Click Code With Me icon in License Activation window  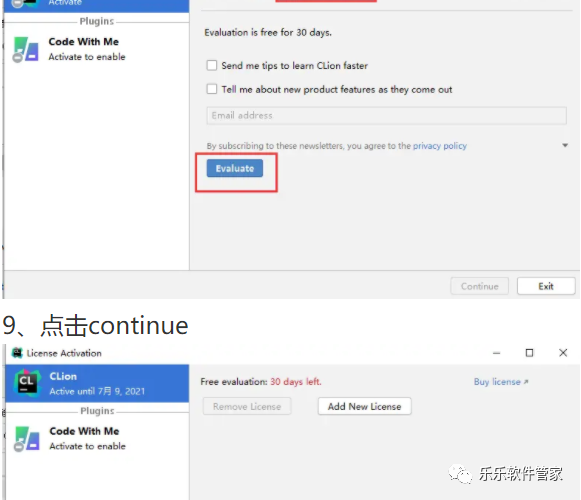26,439
